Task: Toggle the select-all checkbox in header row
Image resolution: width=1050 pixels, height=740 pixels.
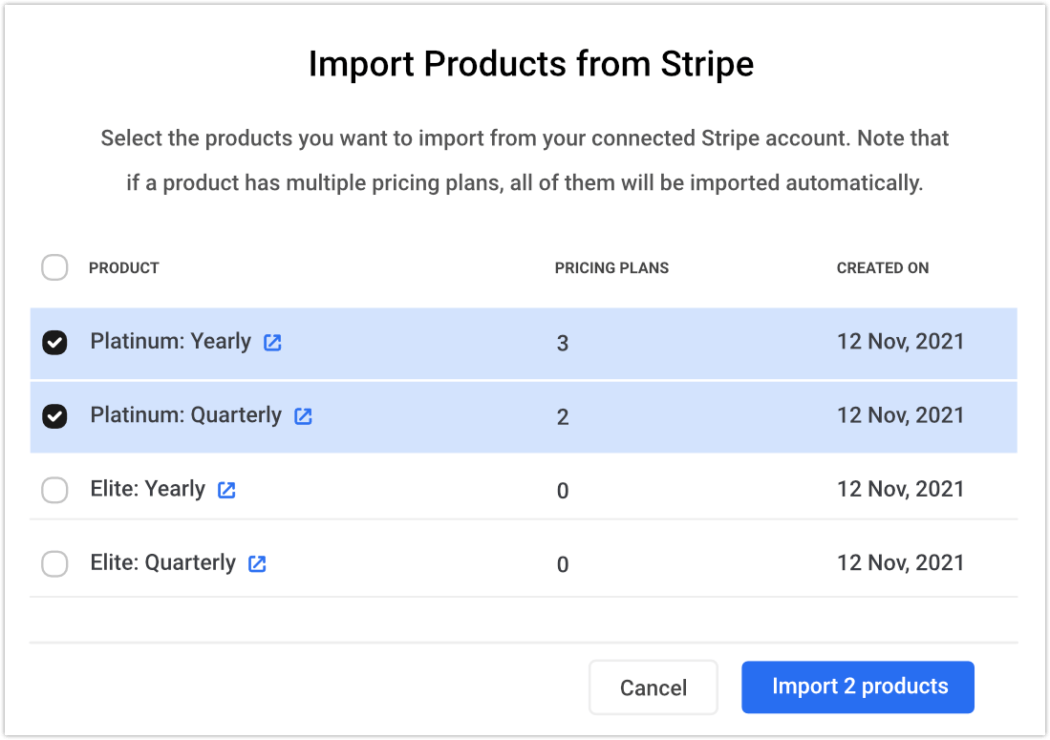Action: click(55, 267)
